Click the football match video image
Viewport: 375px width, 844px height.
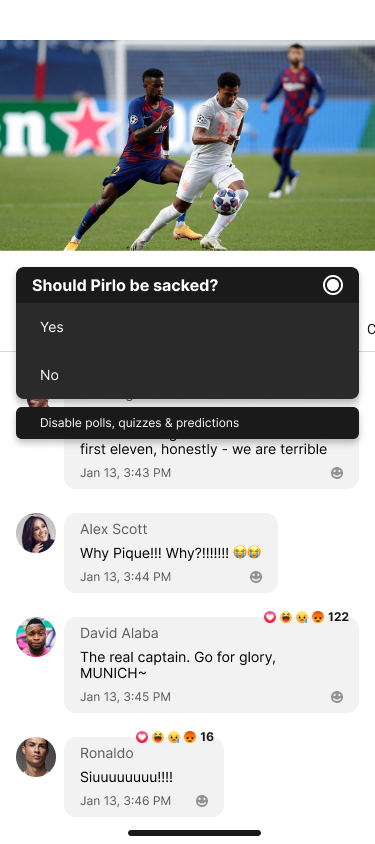pyautogui.click(x=187, y=145)
